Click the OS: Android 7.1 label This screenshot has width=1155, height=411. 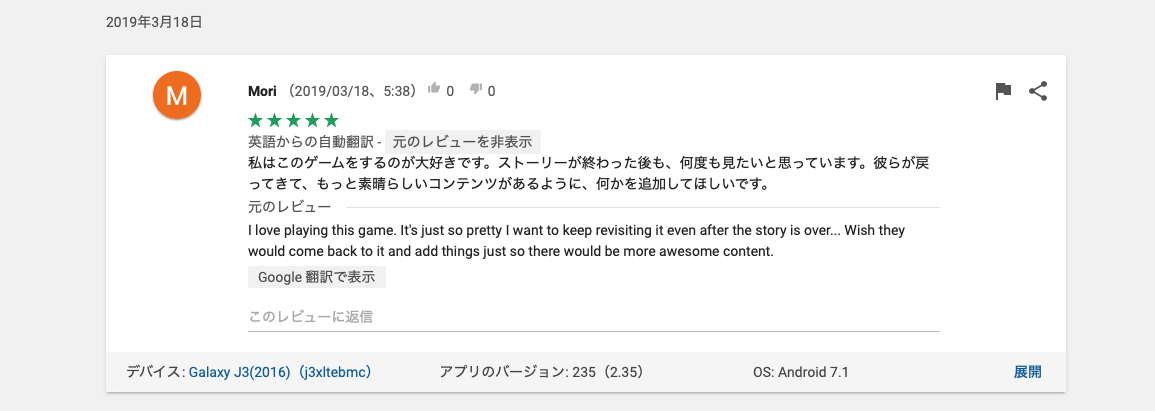[x=800, y=372]
